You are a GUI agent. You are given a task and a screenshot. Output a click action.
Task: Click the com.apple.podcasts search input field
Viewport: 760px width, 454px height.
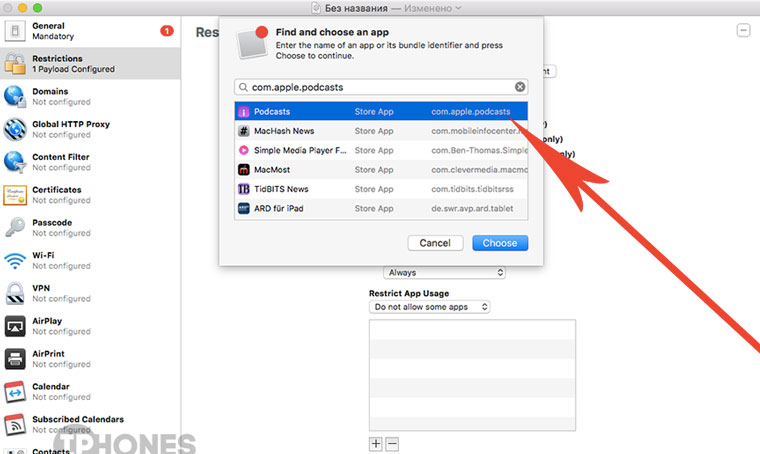(381, 87)
